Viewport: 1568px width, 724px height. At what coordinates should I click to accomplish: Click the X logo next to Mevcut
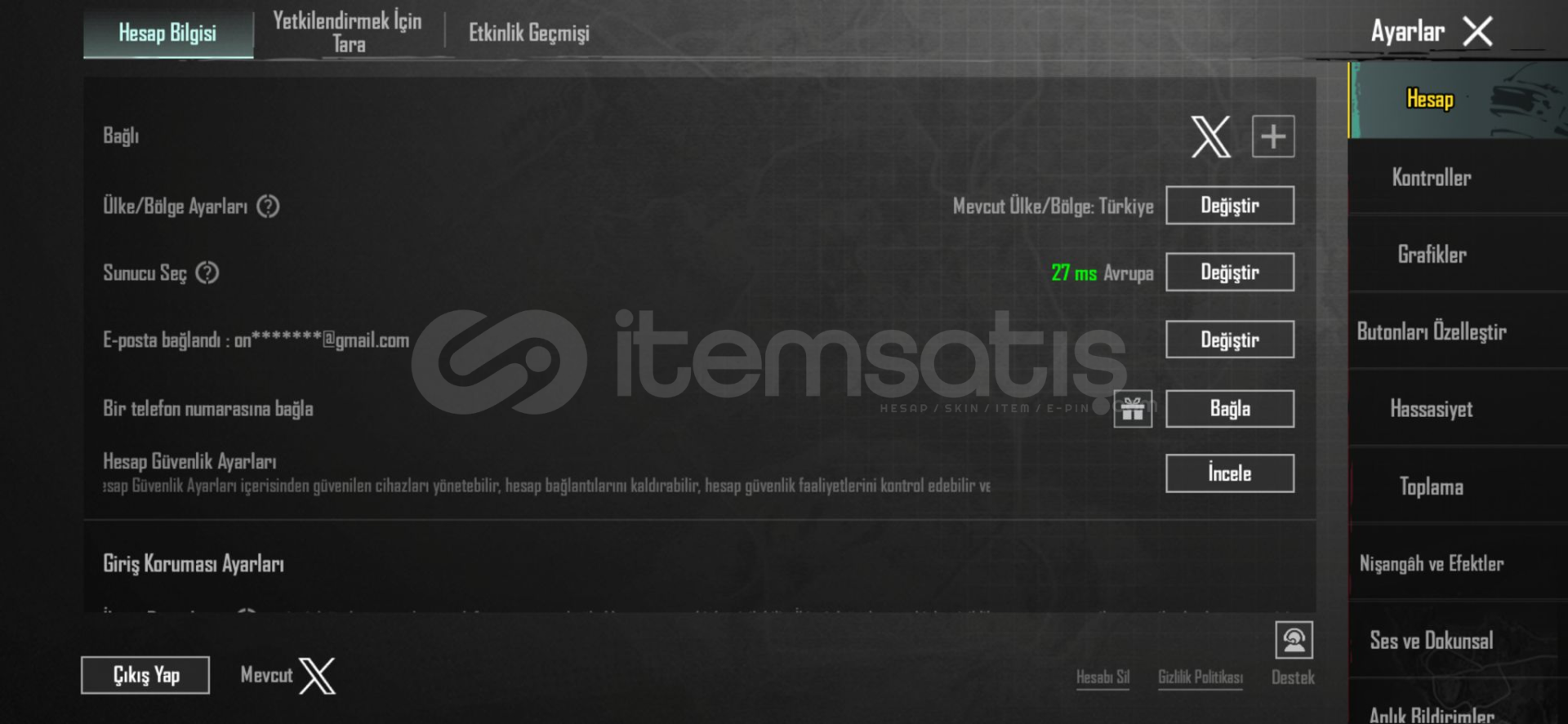click(318, 676)
